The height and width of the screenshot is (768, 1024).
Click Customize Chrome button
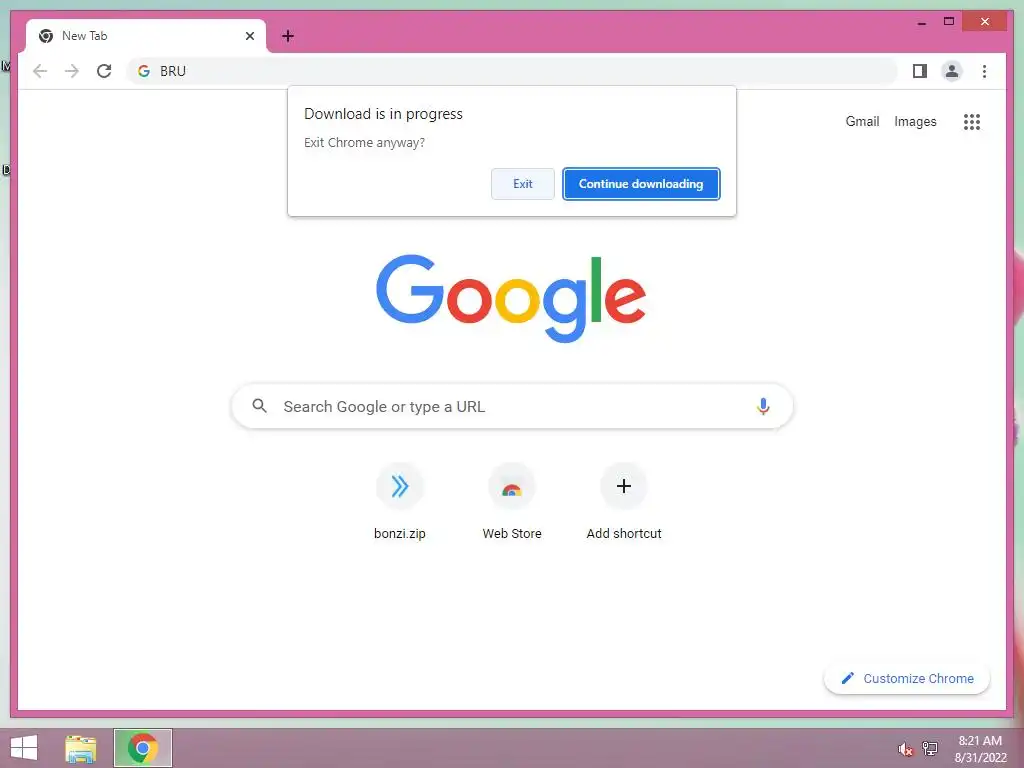click(907, 679)
